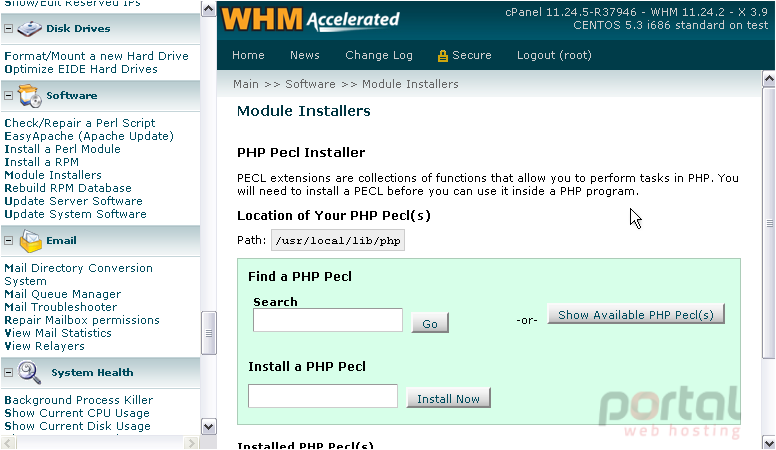The width and height of the screenshot is (776, 450).
Task: Open the Change Log menu item
Action: pos(379,55)
